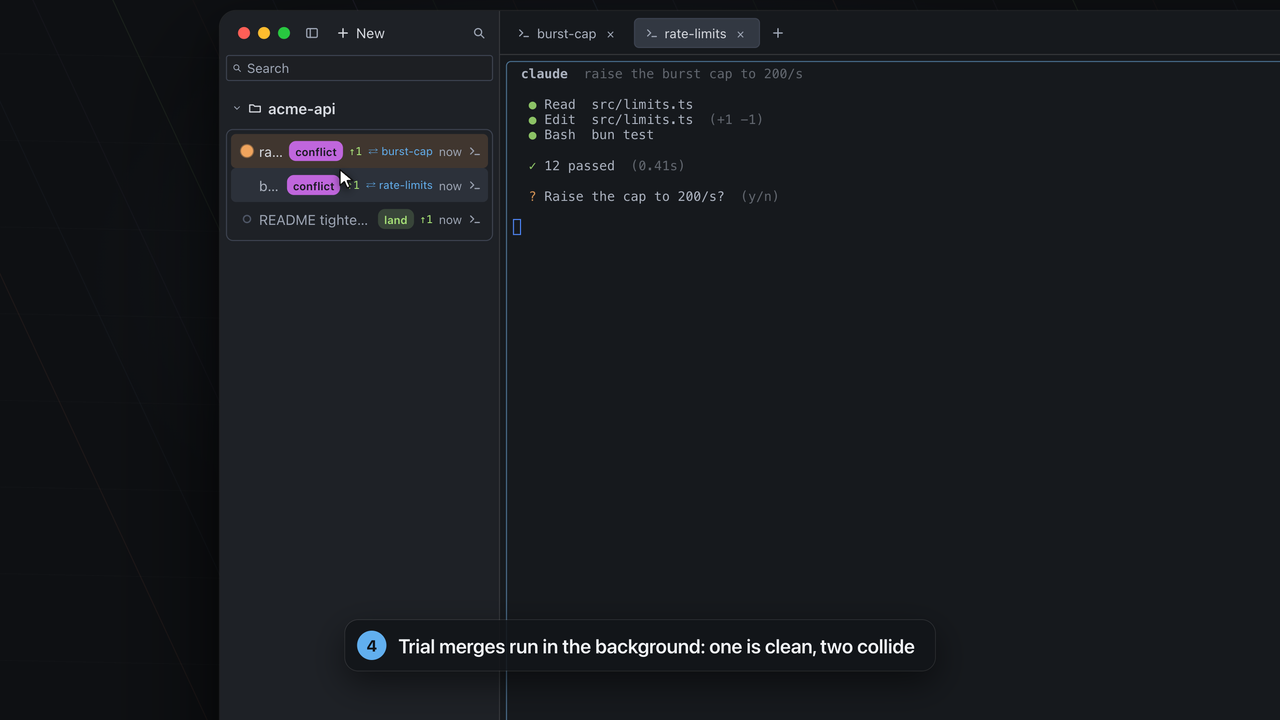Click the land badge on README row
Viewport: 1280px width, 720px height.
[x=396, y=220]
